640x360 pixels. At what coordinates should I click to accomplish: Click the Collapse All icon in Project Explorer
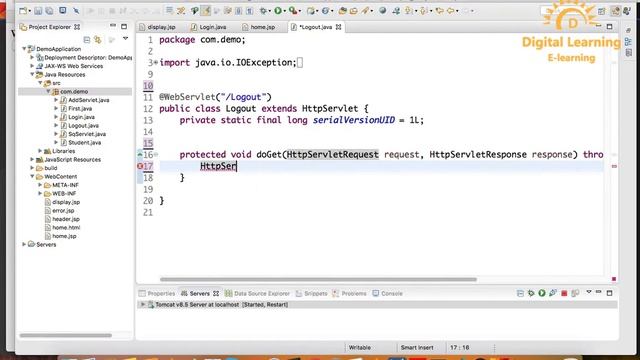(x=87, y=40)
